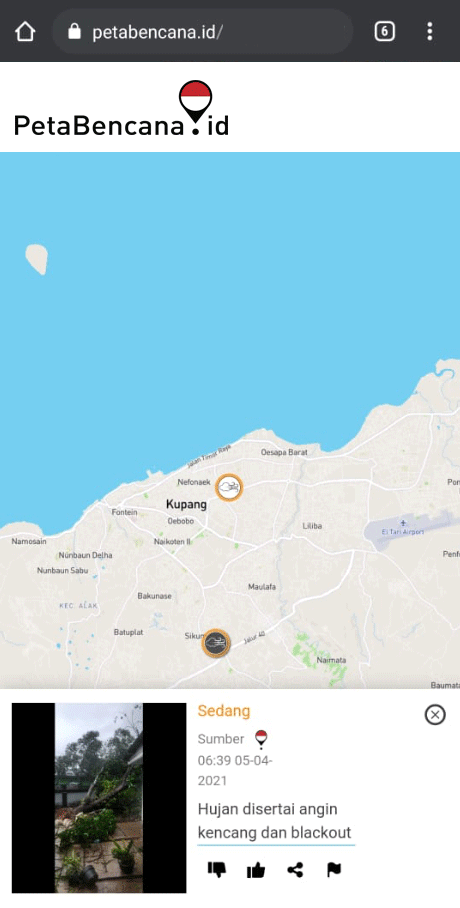
Task: Upvote the report with thumbs-up icon
Action: pos(255,869)
